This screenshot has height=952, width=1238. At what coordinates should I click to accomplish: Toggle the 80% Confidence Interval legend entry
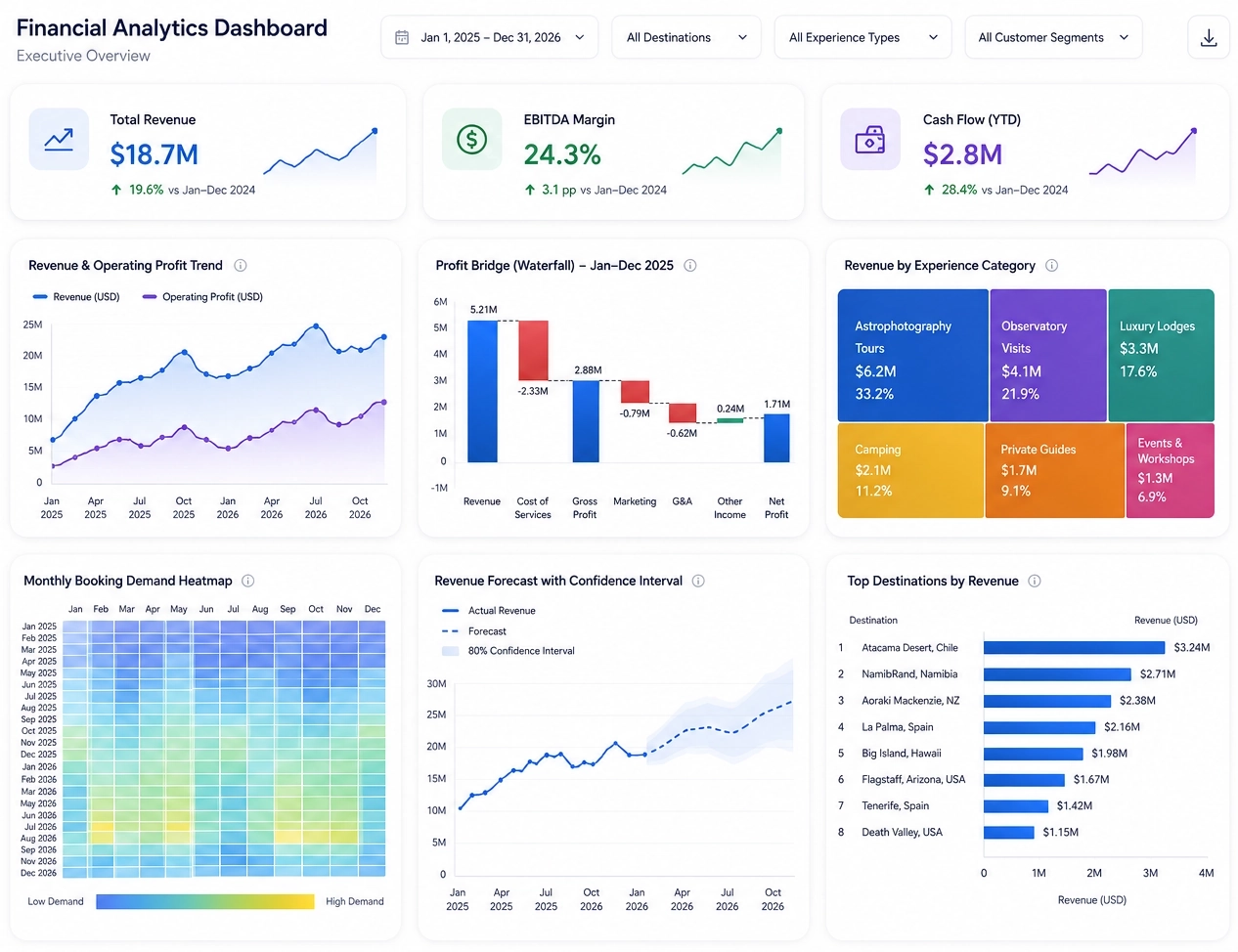click(x=508, y=651)
